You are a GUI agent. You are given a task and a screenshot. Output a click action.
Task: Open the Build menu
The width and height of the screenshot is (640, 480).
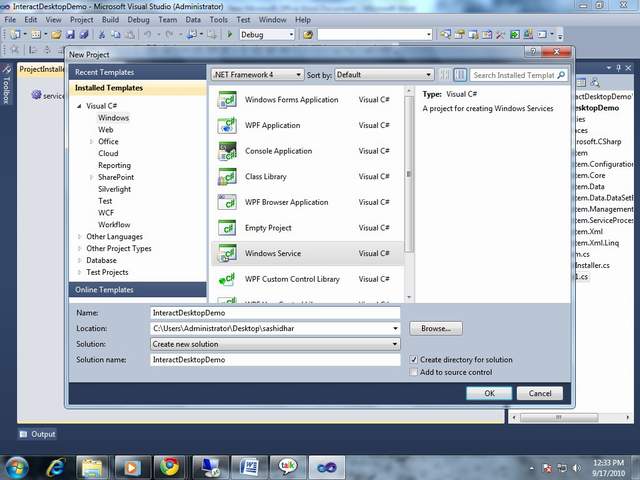tap(110, 20)
